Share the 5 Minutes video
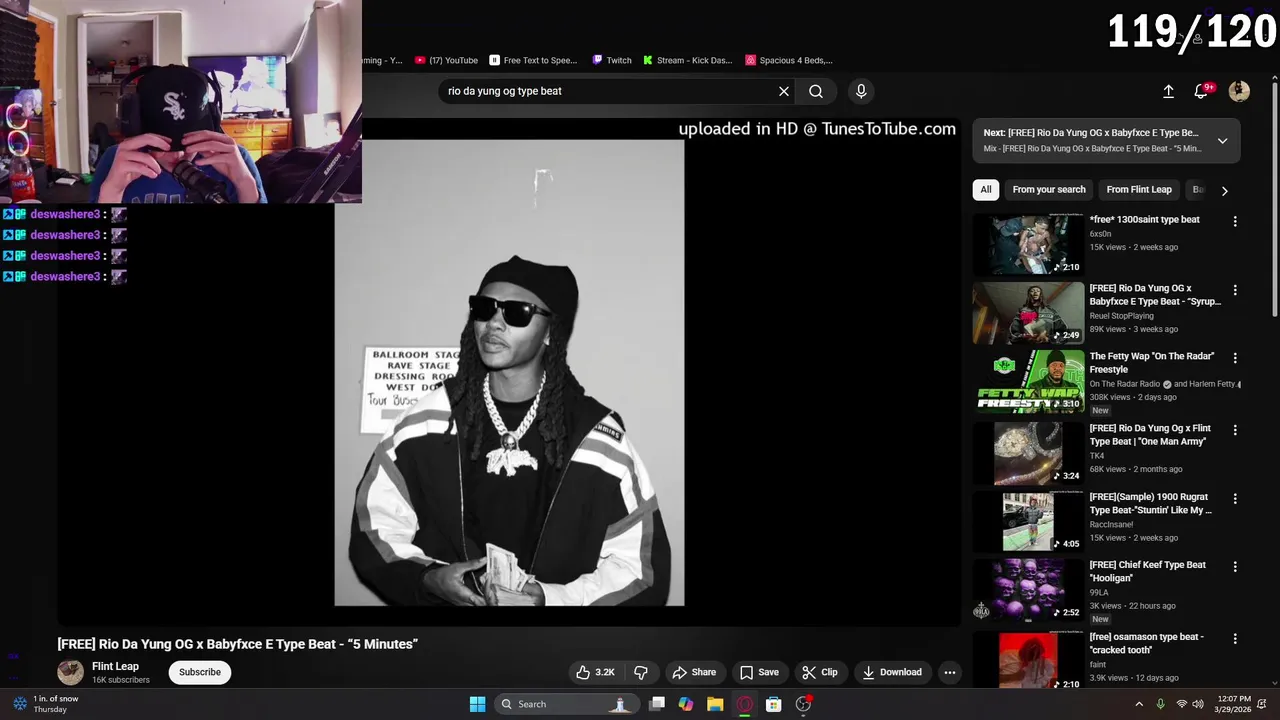This screenshot has width=1280, height=720. 693,672
